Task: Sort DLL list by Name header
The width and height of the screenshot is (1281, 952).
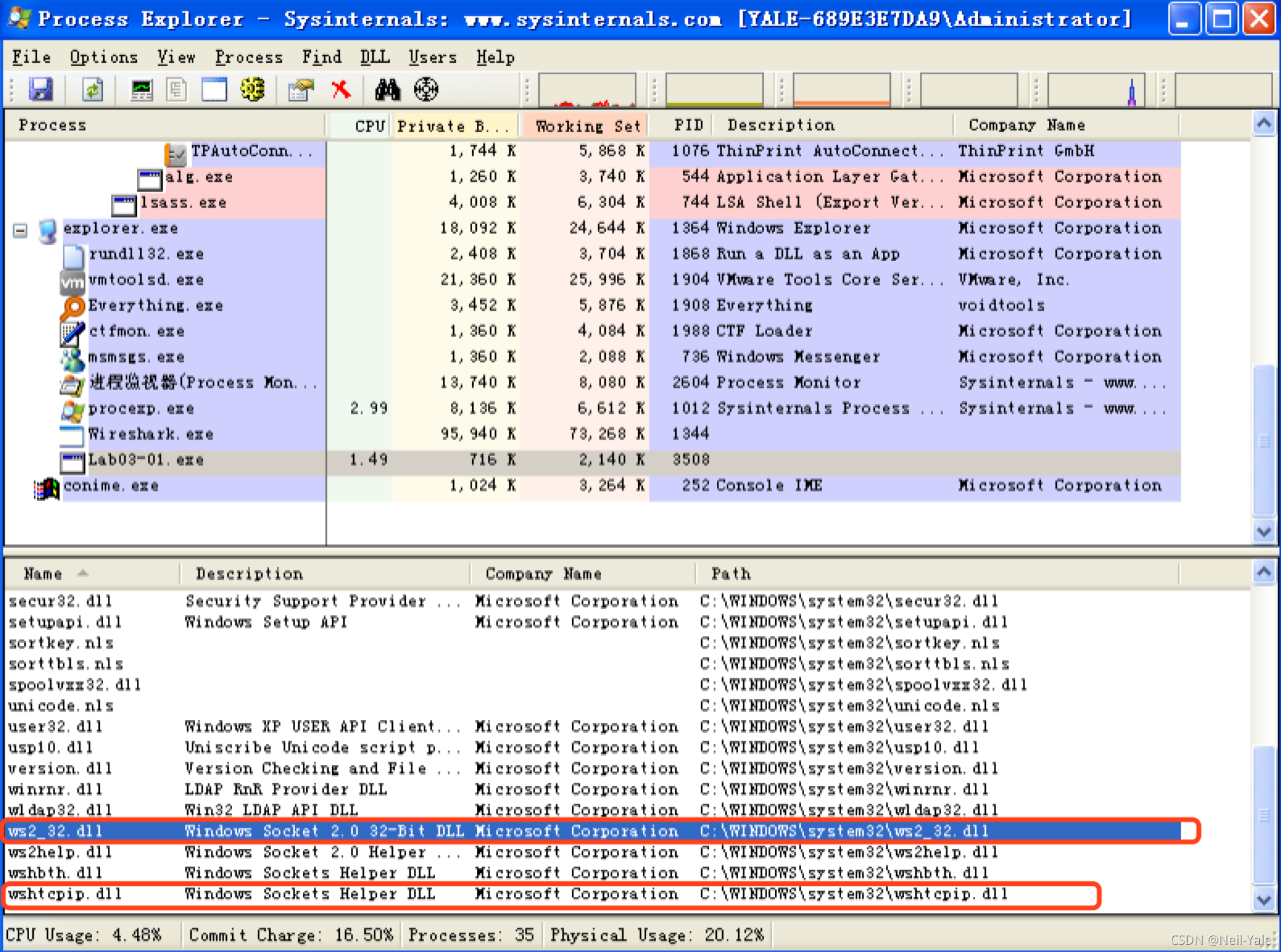Action: 93,573
